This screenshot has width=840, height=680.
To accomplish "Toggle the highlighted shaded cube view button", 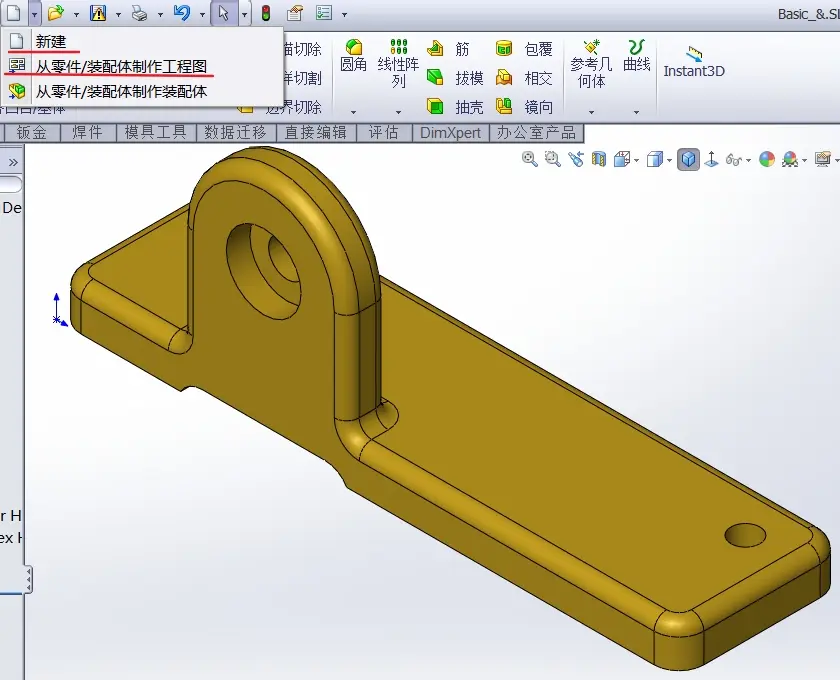I will [x=688, y=159].
